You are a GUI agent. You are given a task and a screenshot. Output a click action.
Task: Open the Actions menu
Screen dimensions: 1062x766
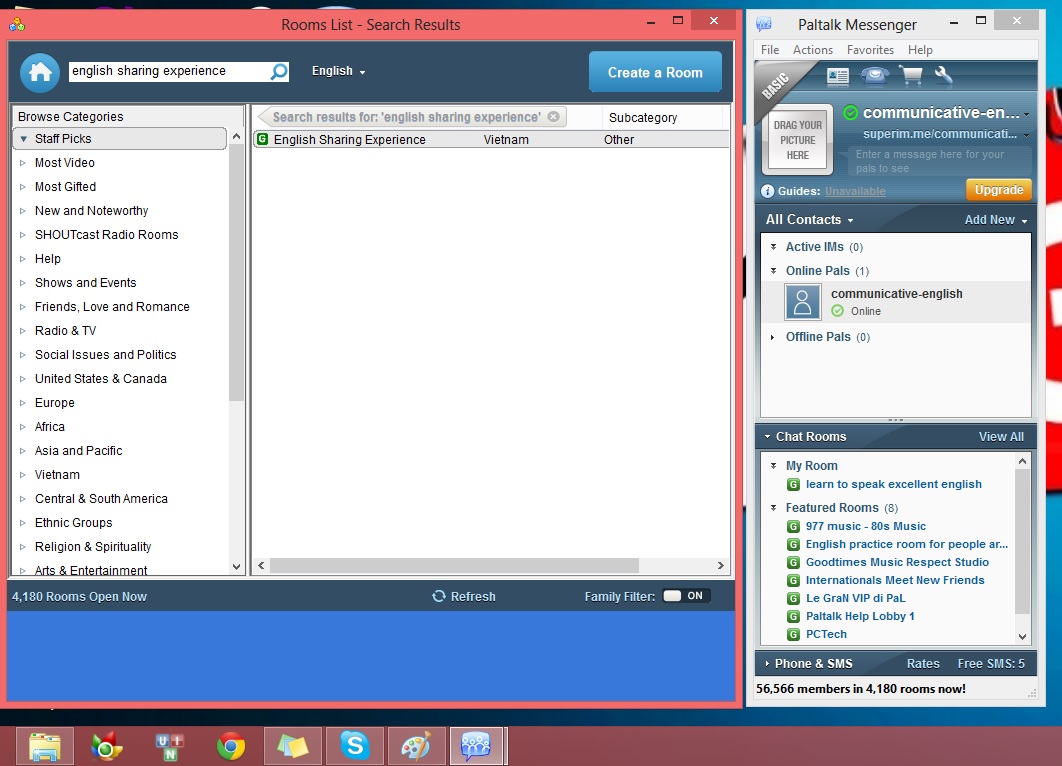pos(813,49)
